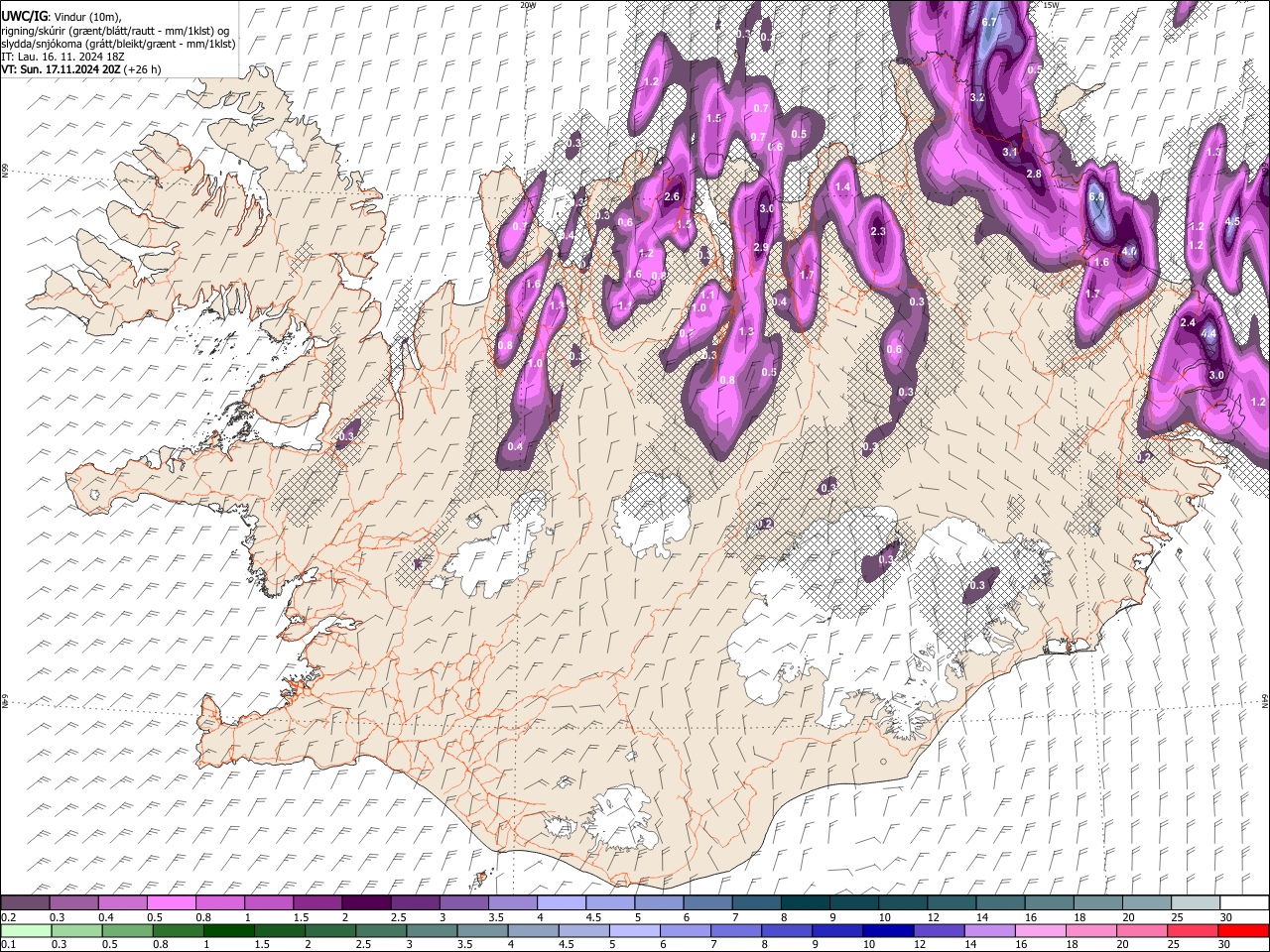Pick the light blue lower swatch between 5 and 6
Viewport: 1270px width, 952px height.
click(635, 930)
